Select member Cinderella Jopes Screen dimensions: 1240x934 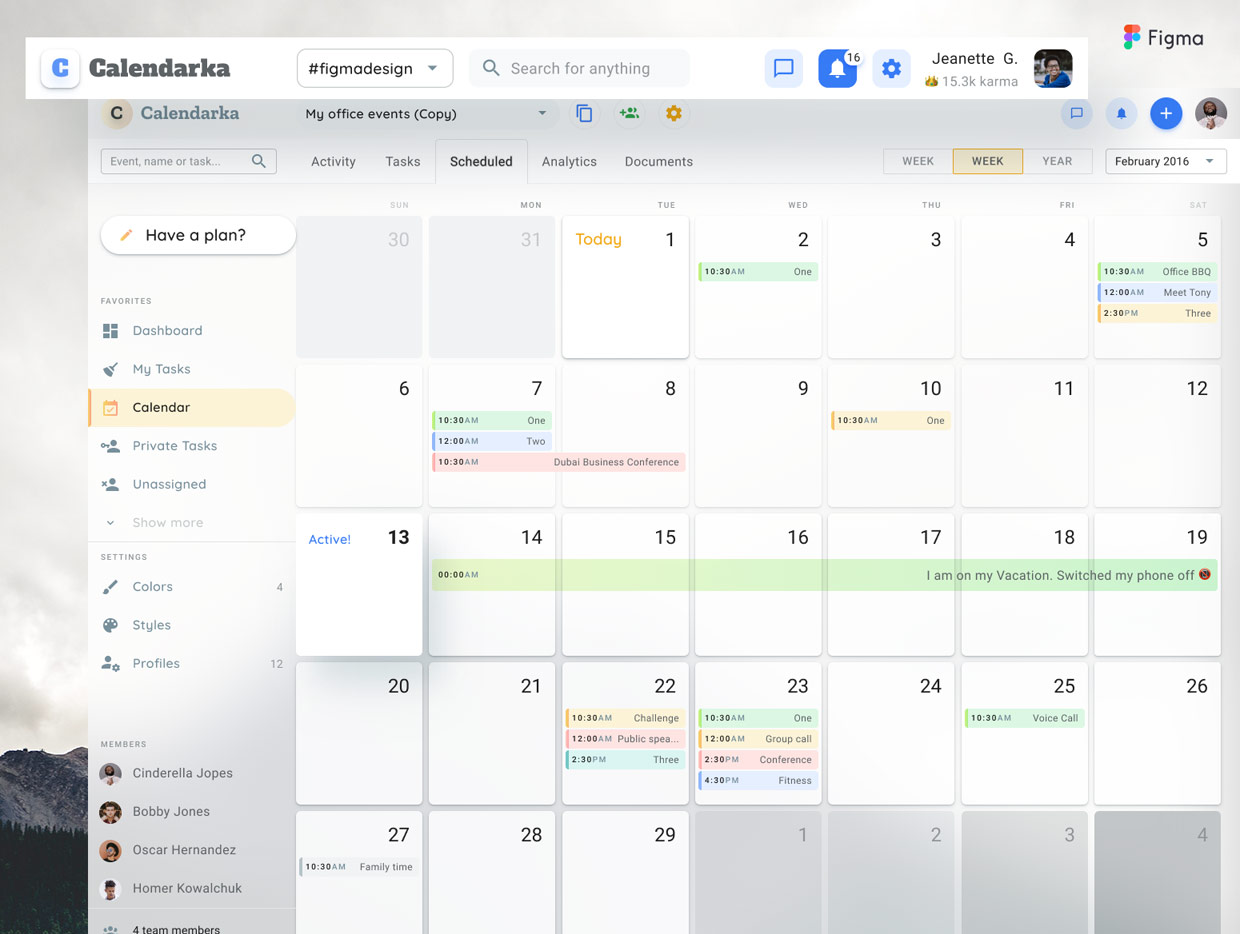coord(192,773)
